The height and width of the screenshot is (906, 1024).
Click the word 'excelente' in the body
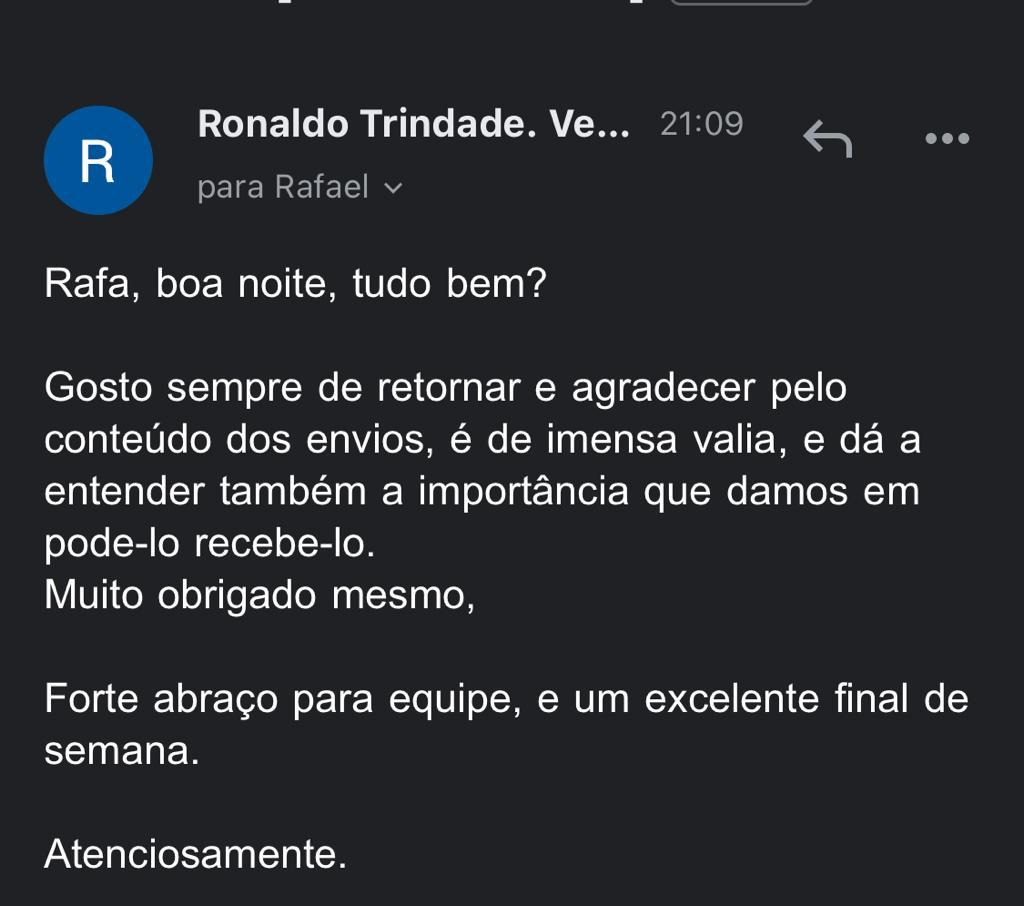731,699
